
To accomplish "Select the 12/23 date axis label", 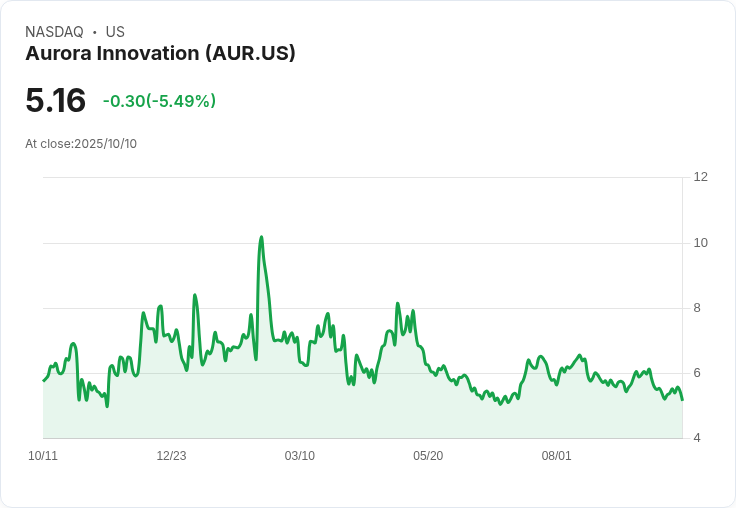I will [171, 456].
